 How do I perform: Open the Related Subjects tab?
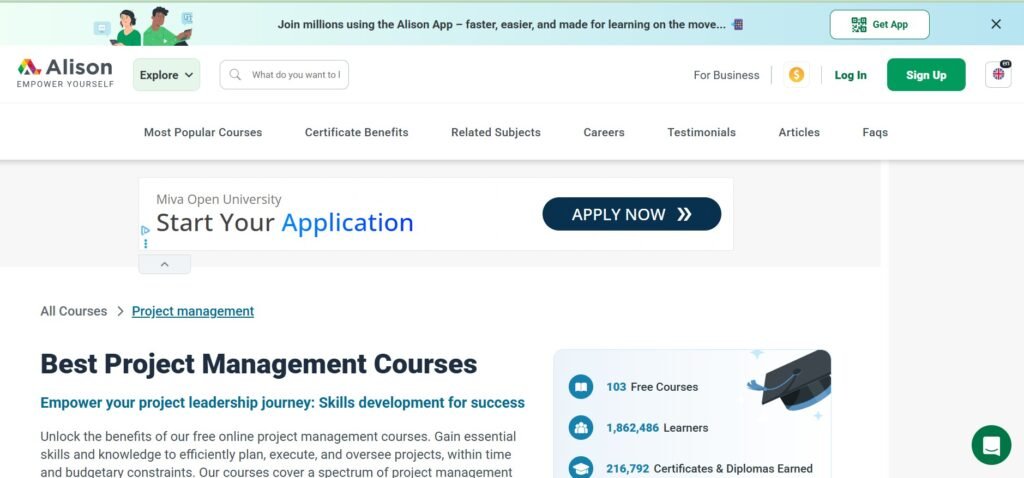pos(496,132)
